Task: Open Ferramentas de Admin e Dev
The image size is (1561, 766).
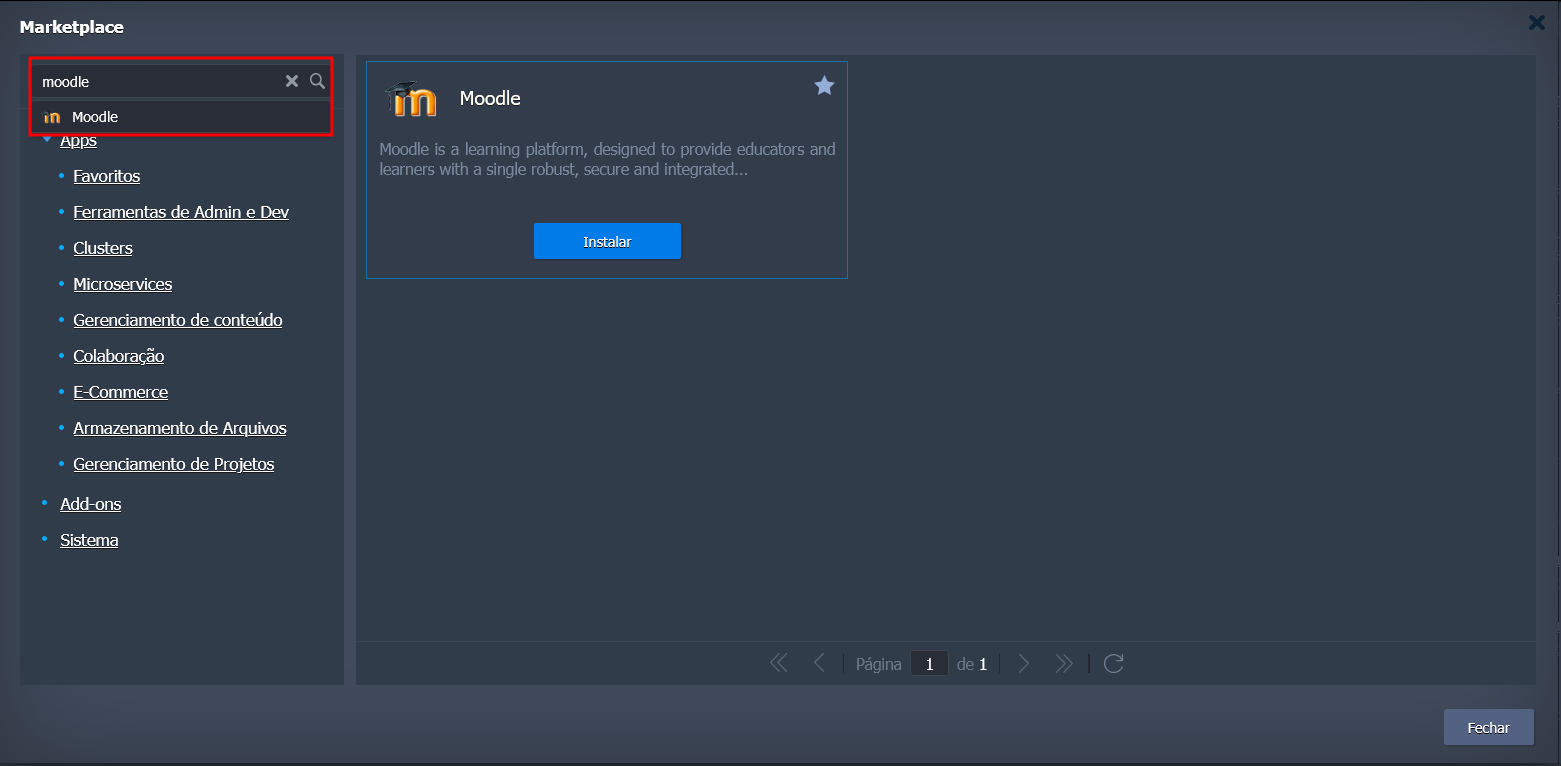Action: point(181,212)
